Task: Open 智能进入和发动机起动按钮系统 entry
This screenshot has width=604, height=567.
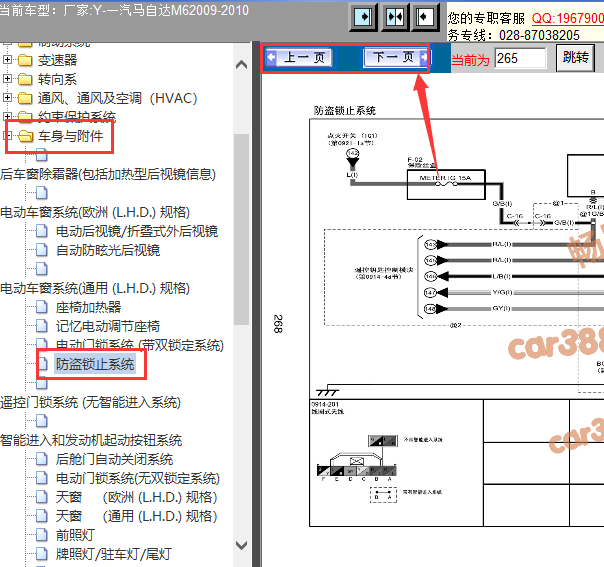Action: point(91,440)
